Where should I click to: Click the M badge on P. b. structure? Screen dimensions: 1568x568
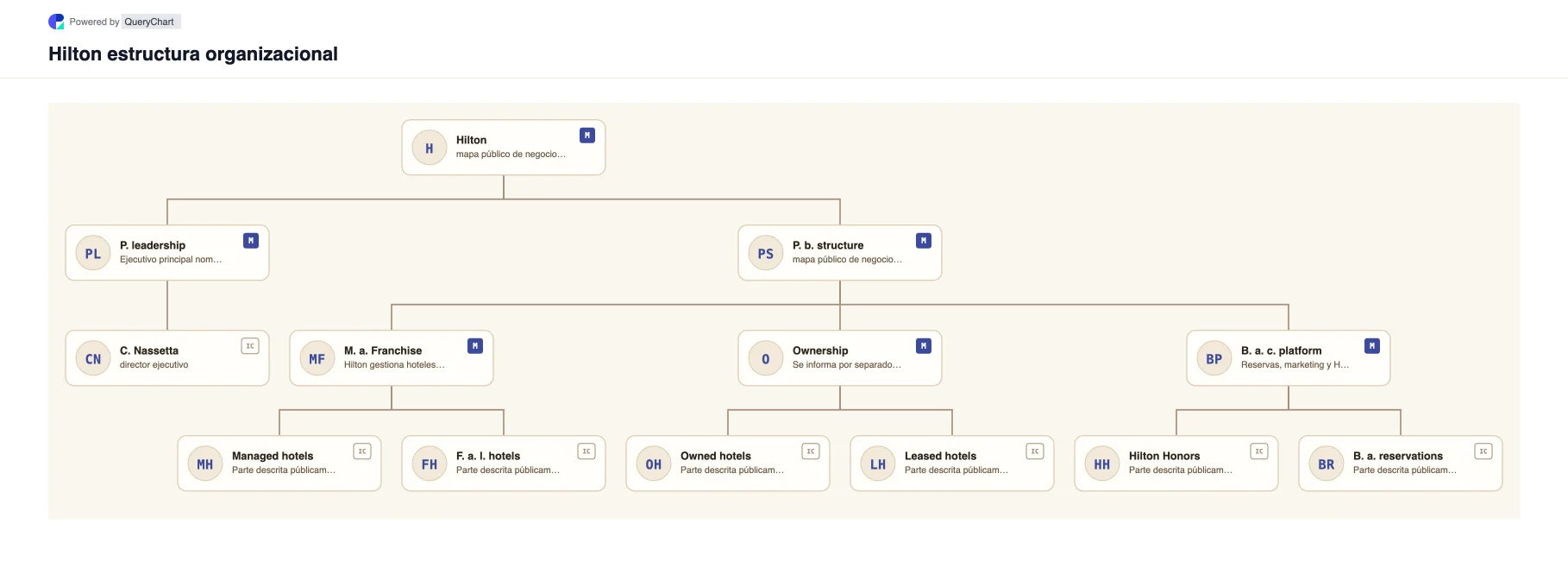tap(924, 241)
